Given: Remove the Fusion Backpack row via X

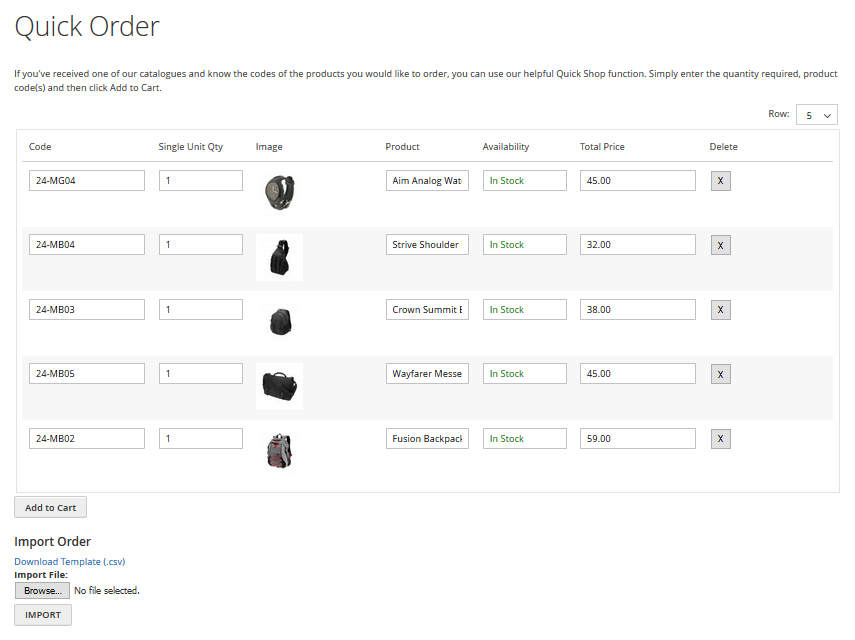Looking at the screenshot, I should (720, 439).
